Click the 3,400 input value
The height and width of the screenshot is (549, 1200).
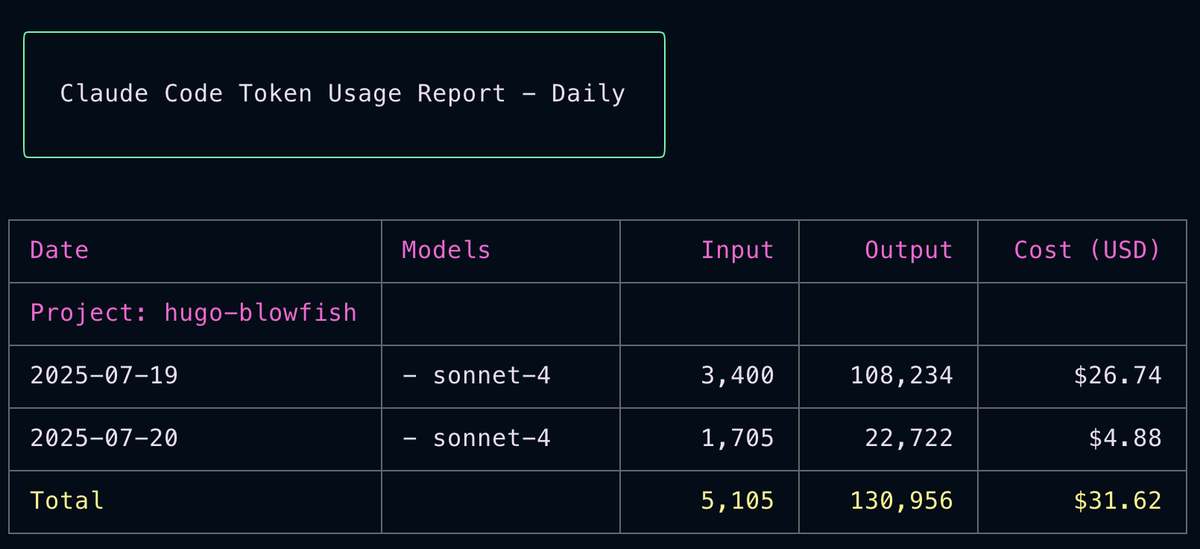[x=737, y=376]
